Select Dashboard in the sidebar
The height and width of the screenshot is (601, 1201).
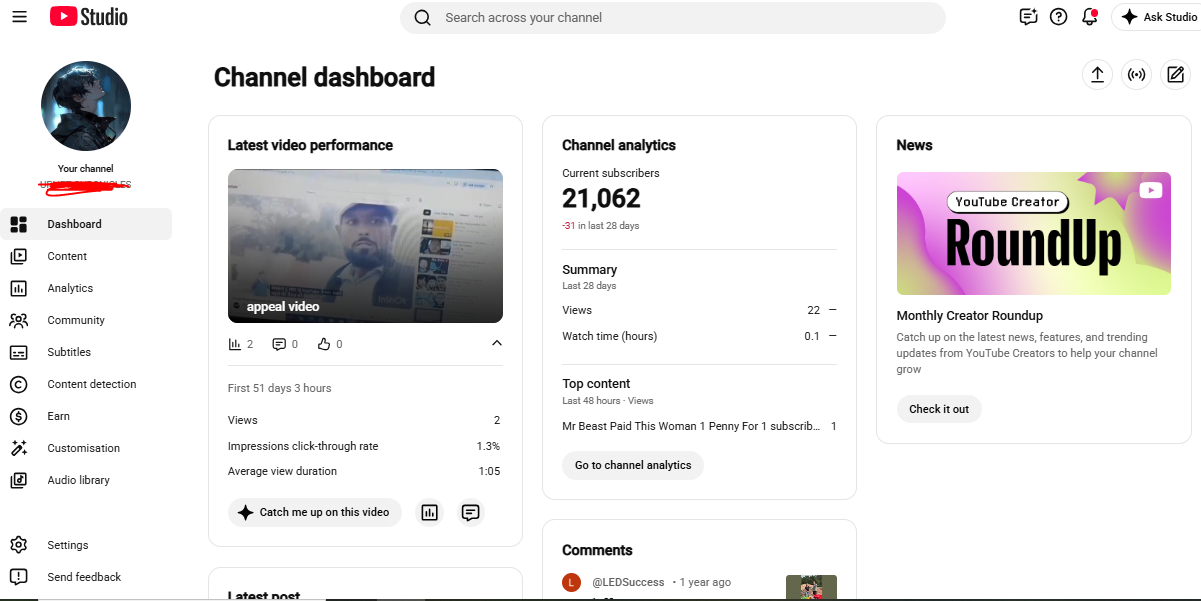[86, 224]
